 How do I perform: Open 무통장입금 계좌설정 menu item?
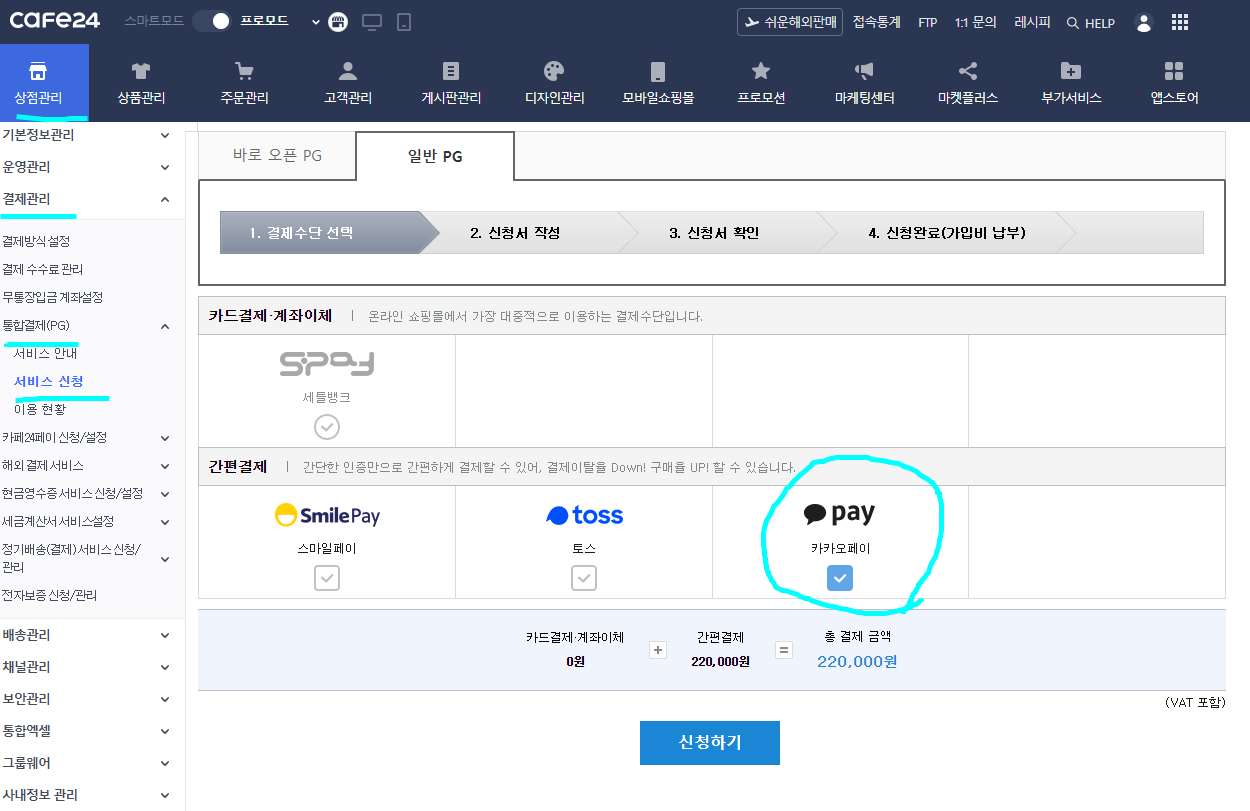(52, 297)
